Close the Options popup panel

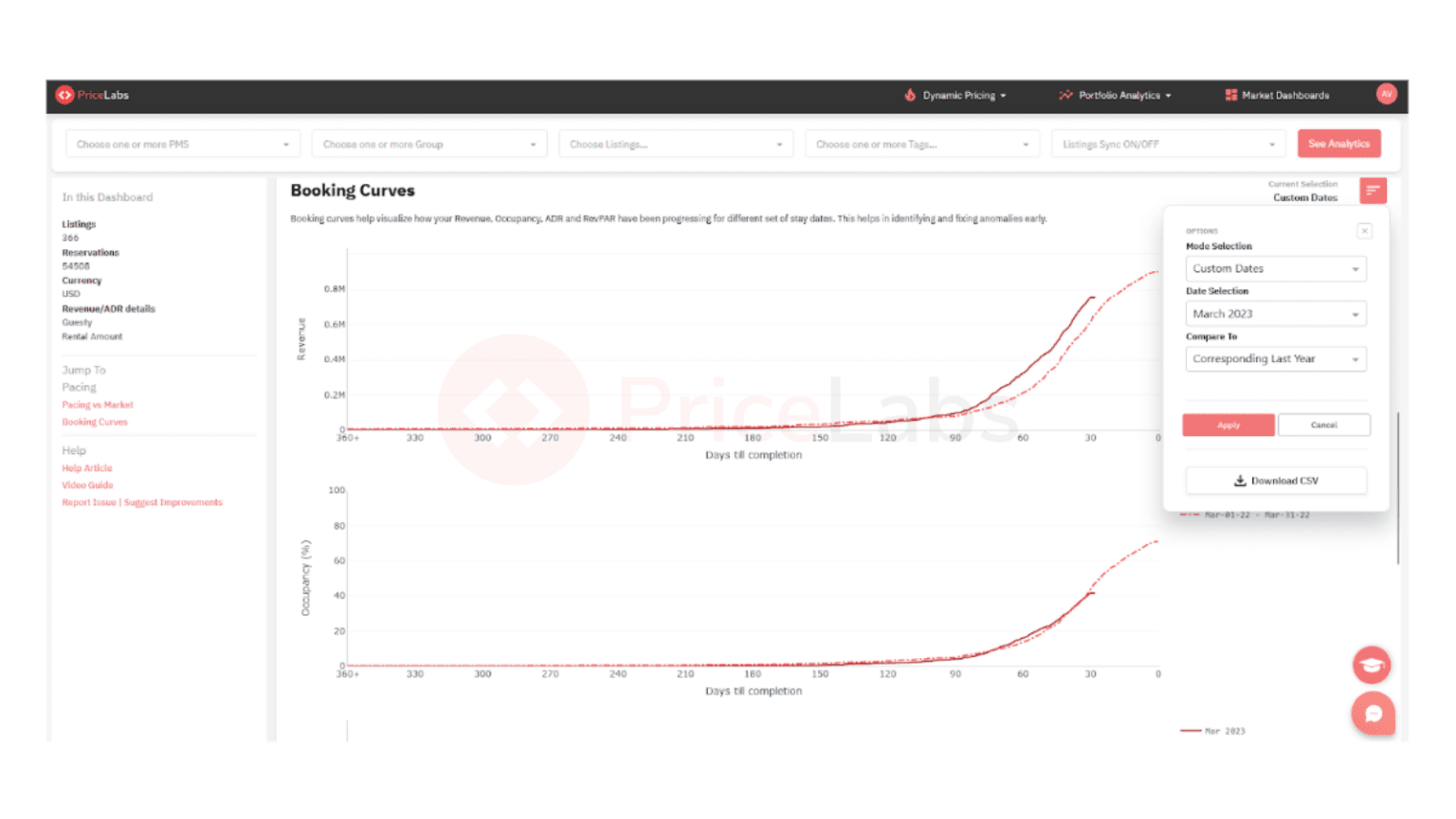tap(1364, 230)
